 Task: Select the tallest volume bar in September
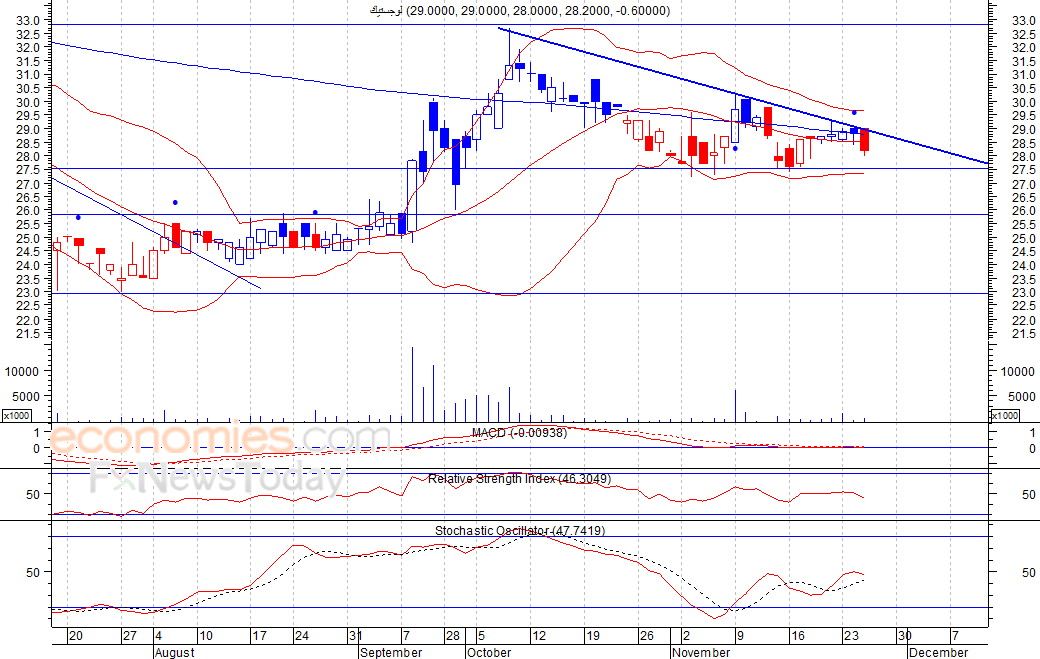(413, 384)
